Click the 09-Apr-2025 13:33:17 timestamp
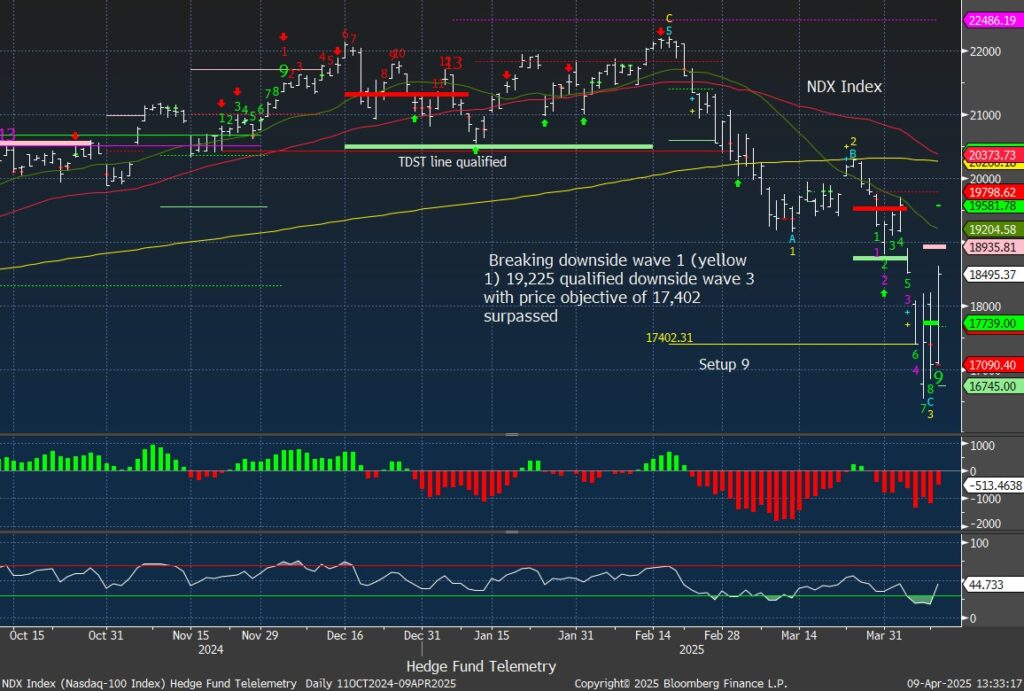 coord(965,683)
